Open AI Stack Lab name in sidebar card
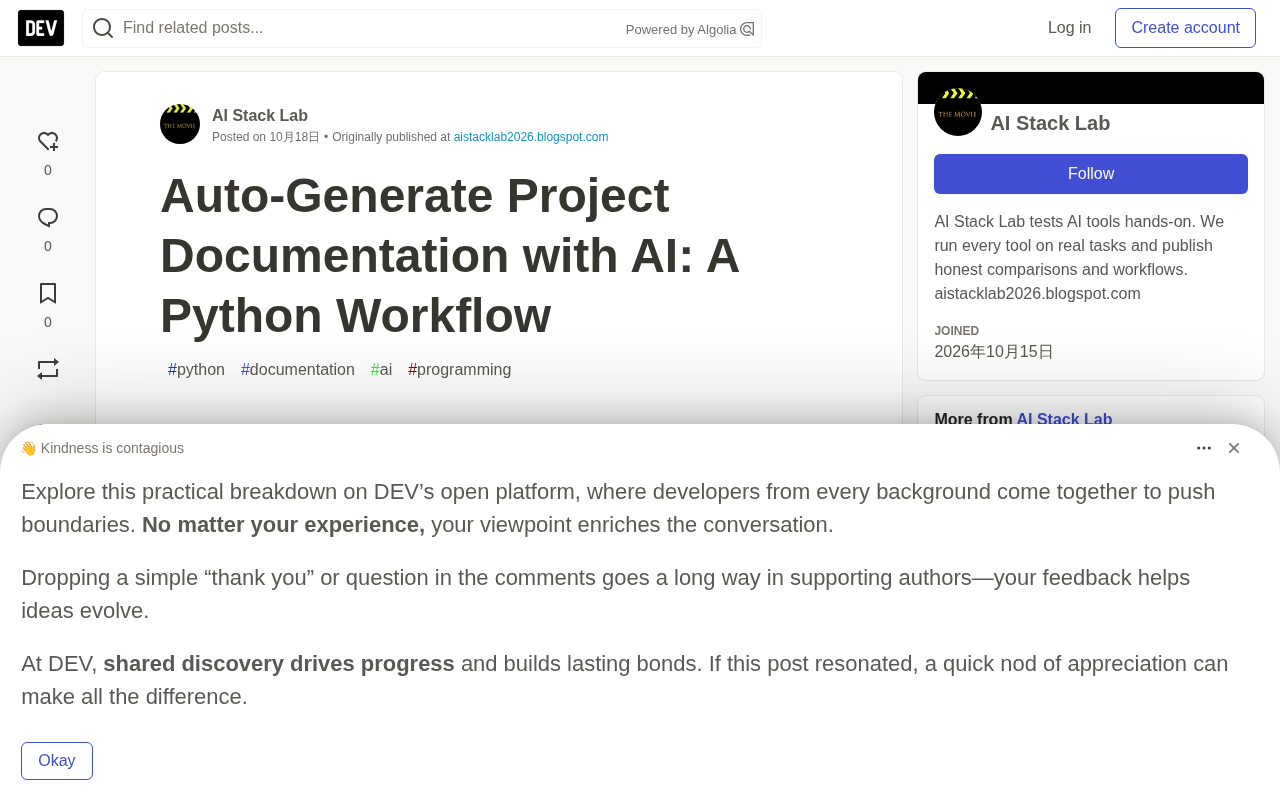The image size is (1280, 800). (x=1050, y=123)
